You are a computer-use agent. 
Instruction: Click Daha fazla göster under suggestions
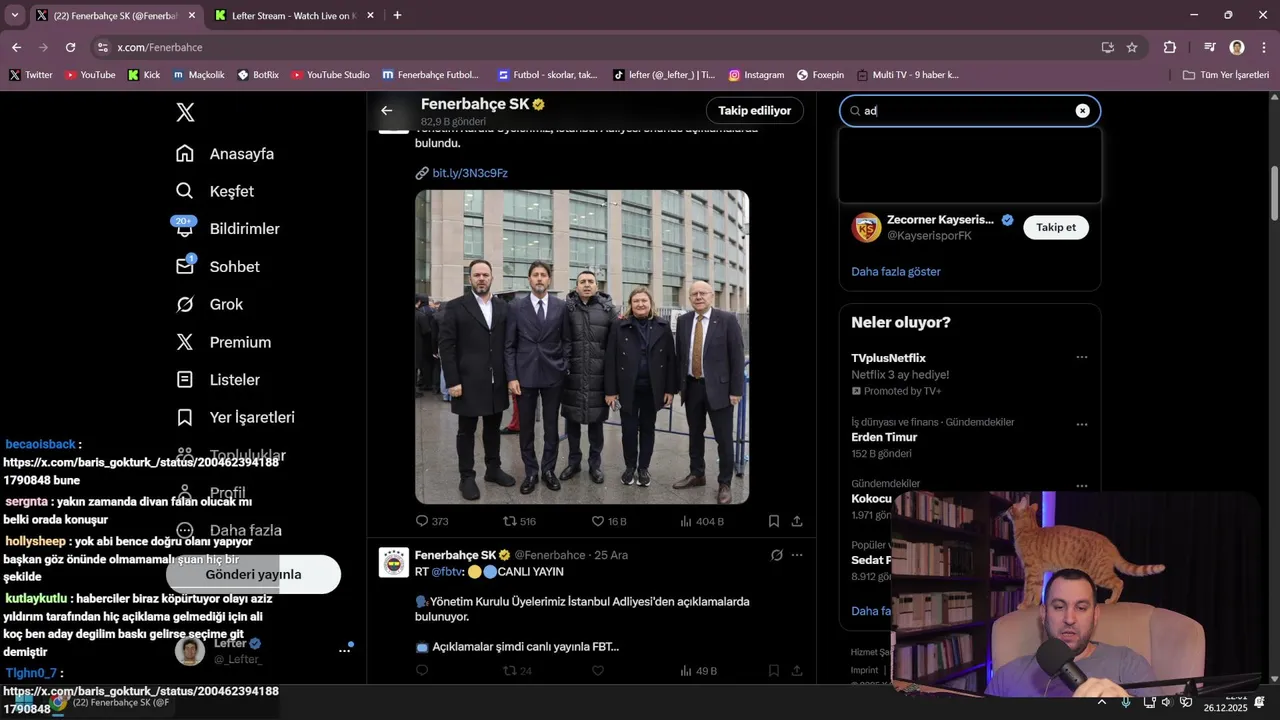[x=896, y=271]
